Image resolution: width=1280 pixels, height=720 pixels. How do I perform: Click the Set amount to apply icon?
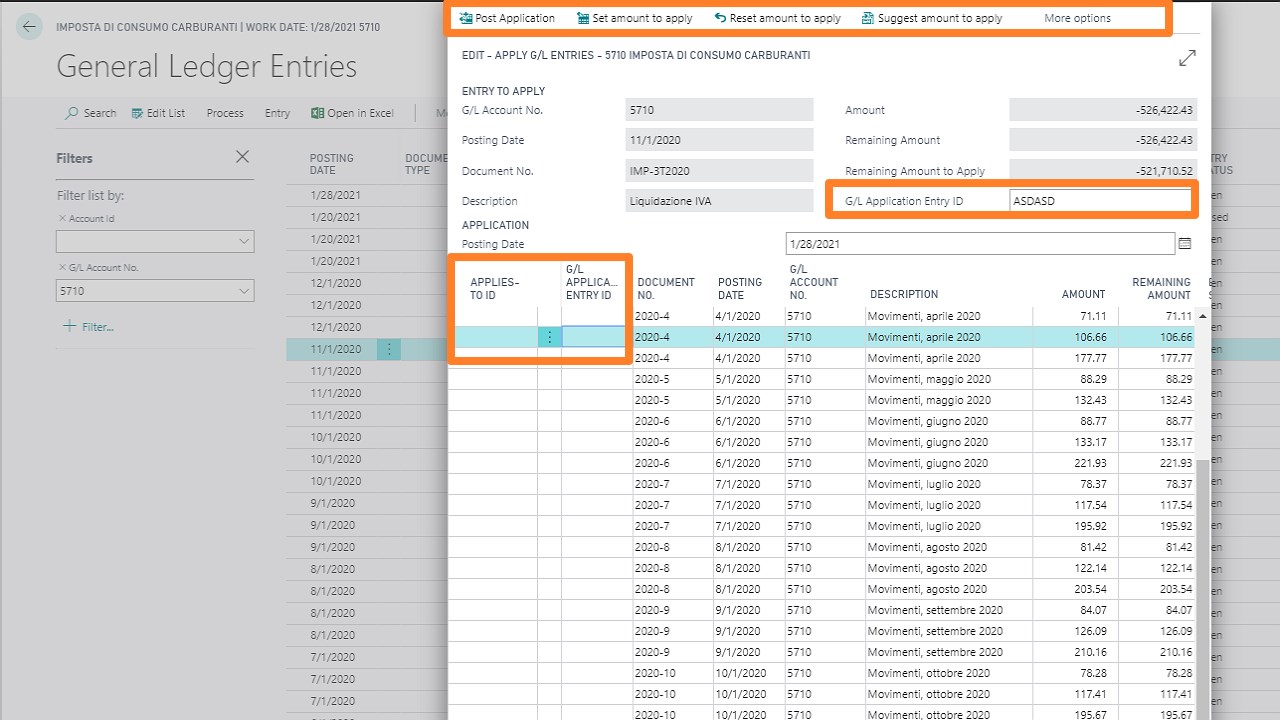click(x=583, y=18)
